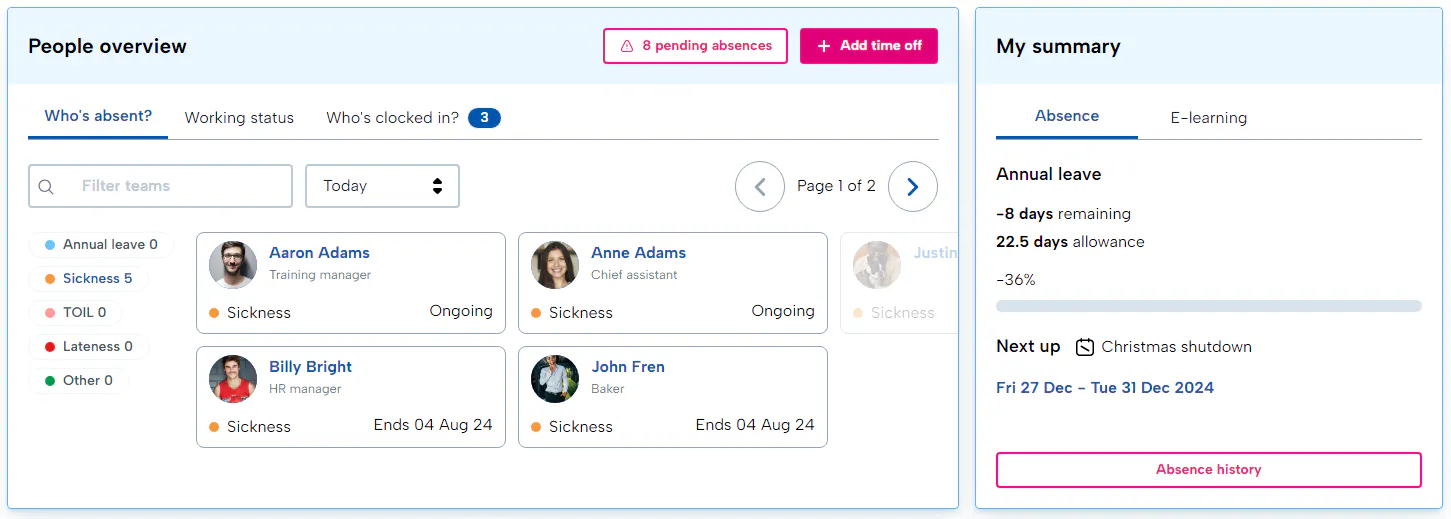Click the previous page arrow button
1451x519 pixels.
(760, 186)
